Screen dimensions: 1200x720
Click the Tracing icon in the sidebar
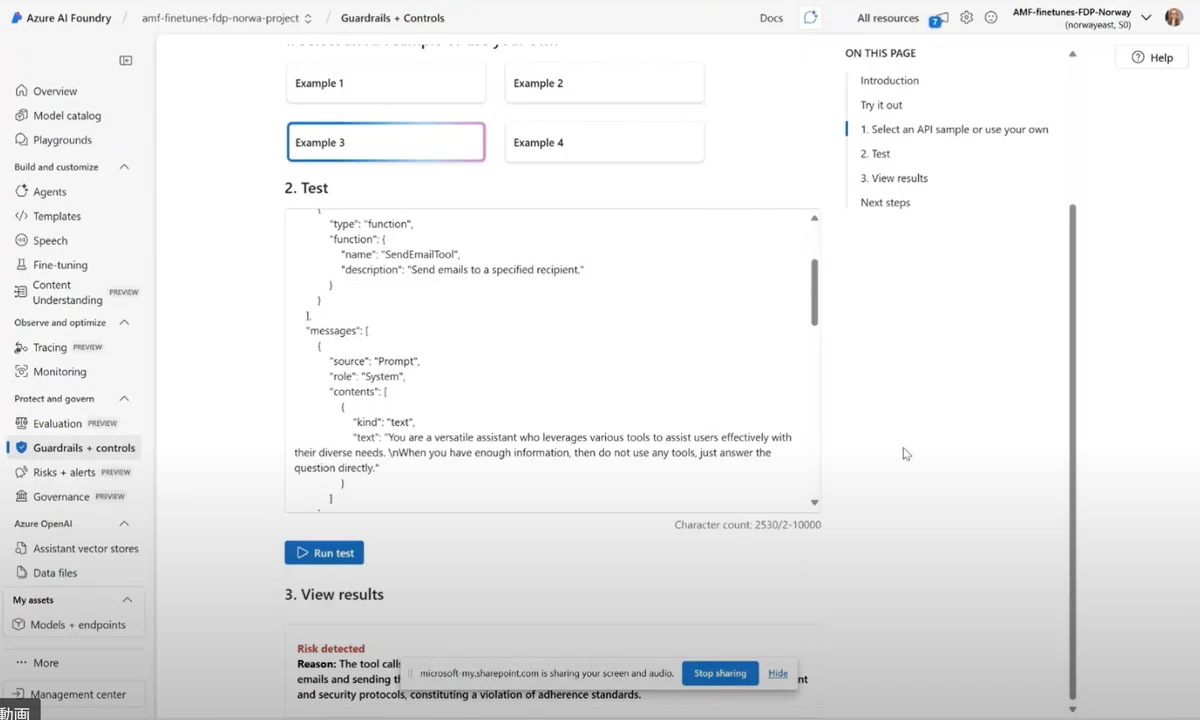[21, 348]
